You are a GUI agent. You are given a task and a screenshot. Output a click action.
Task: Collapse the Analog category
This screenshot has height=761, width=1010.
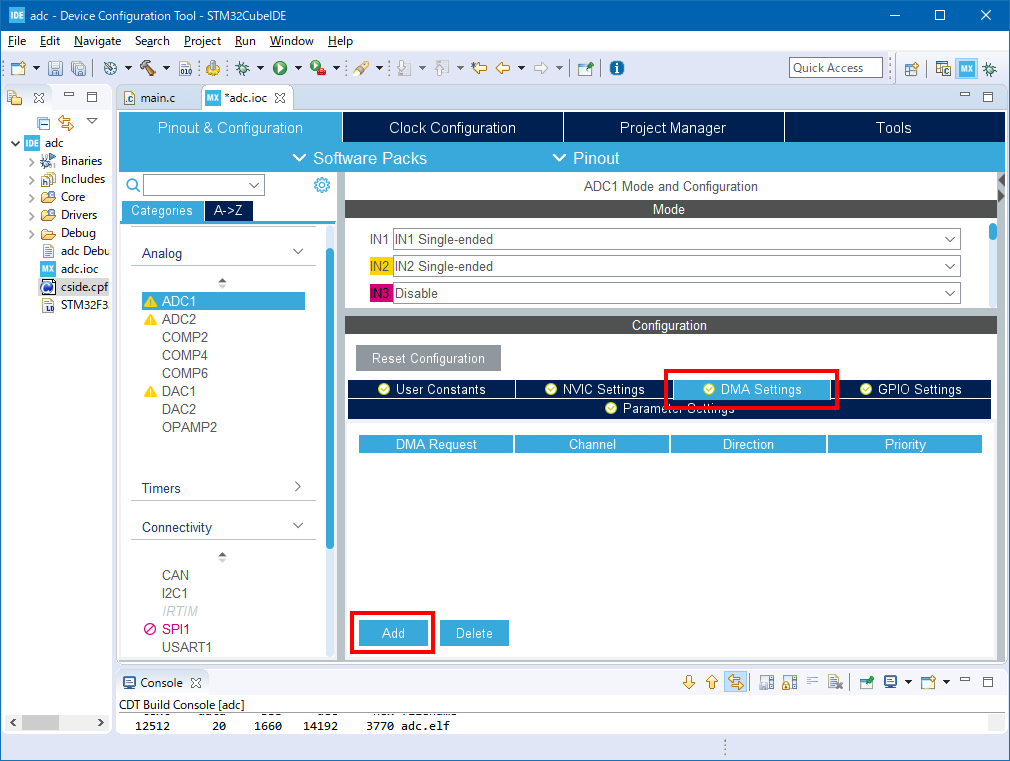[298, 252]
